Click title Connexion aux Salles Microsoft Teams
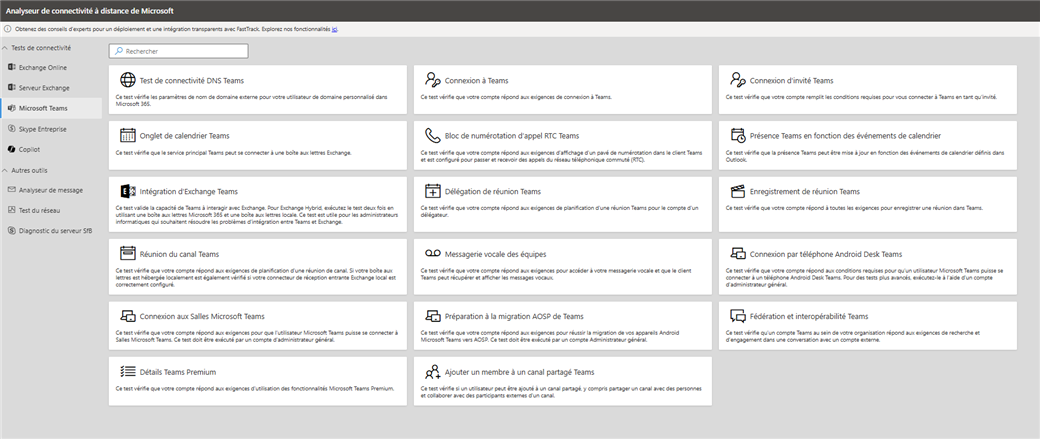 click(x=202, y=316)
